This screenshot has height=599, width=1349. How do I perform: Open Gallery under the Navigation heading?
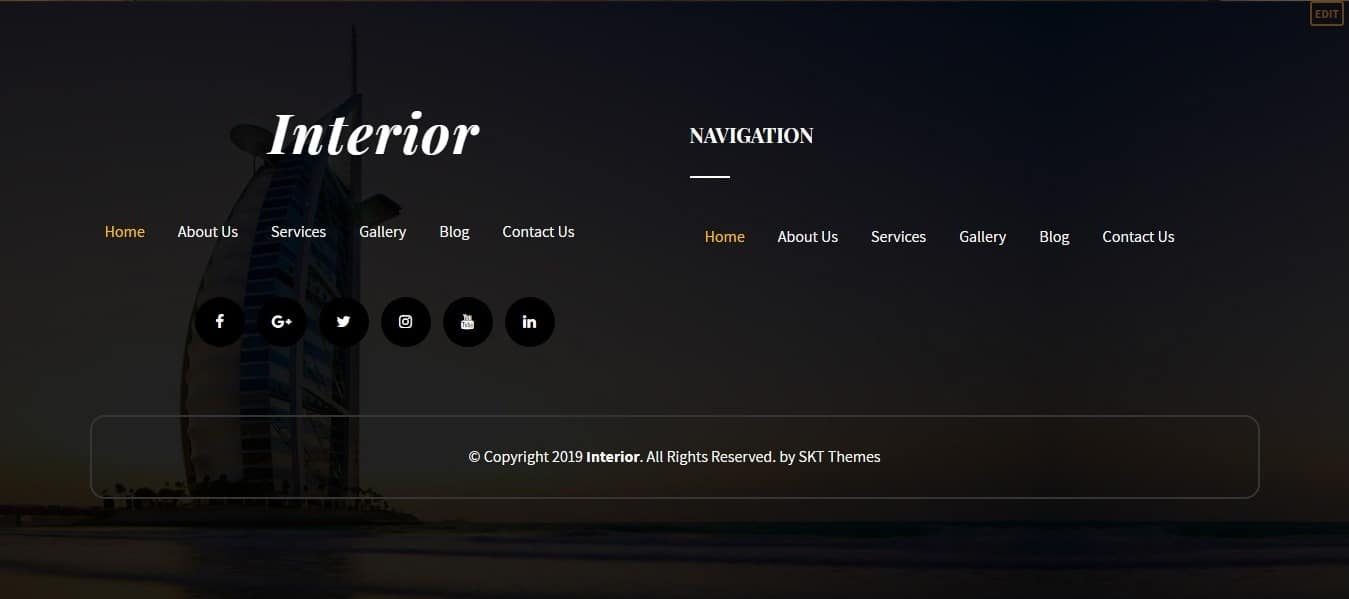coord(983,237)
